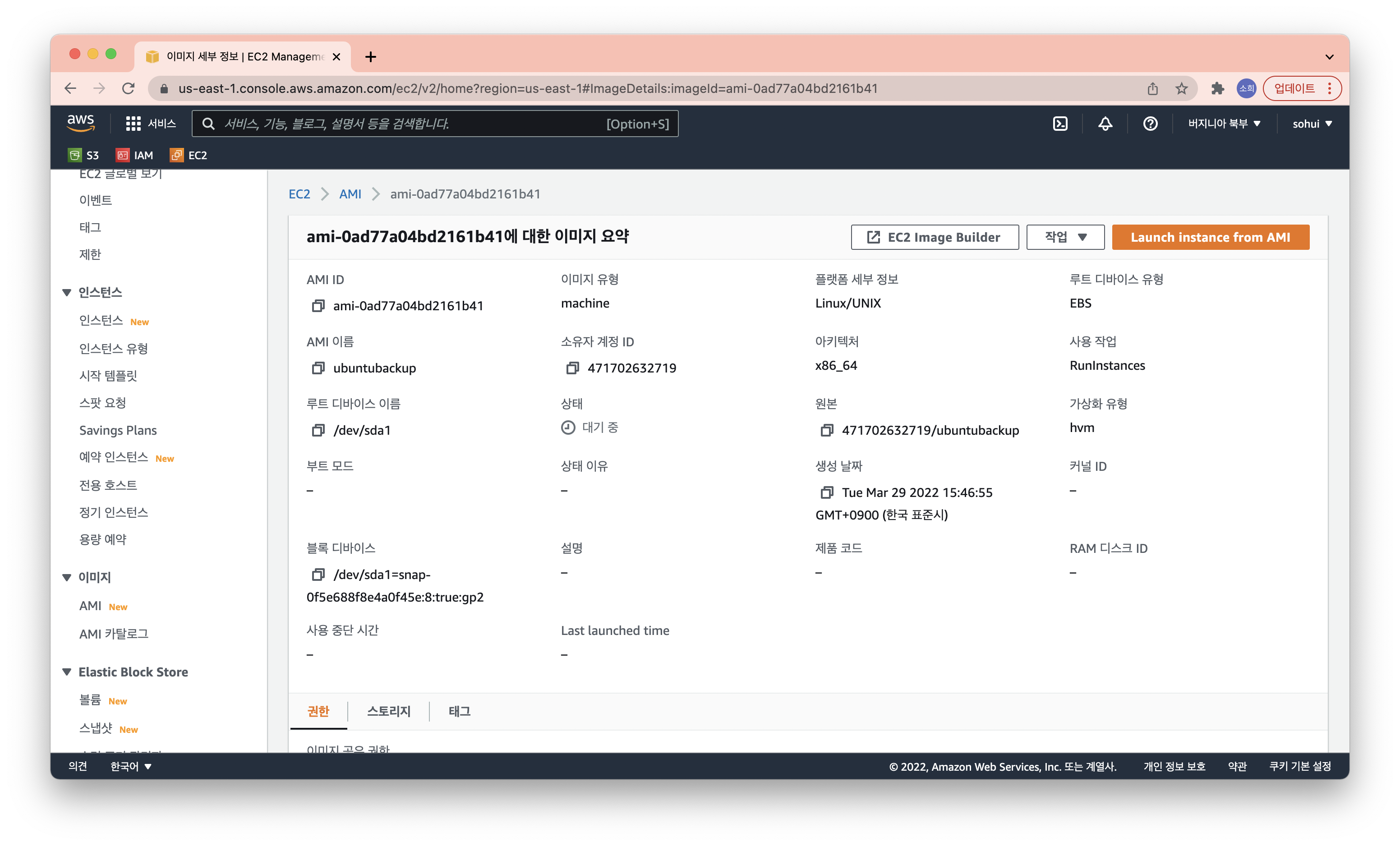The image size is (1400, 846).
Task: Click the browser back arrow
Action: pyautogui.click(x=70, y=89)
